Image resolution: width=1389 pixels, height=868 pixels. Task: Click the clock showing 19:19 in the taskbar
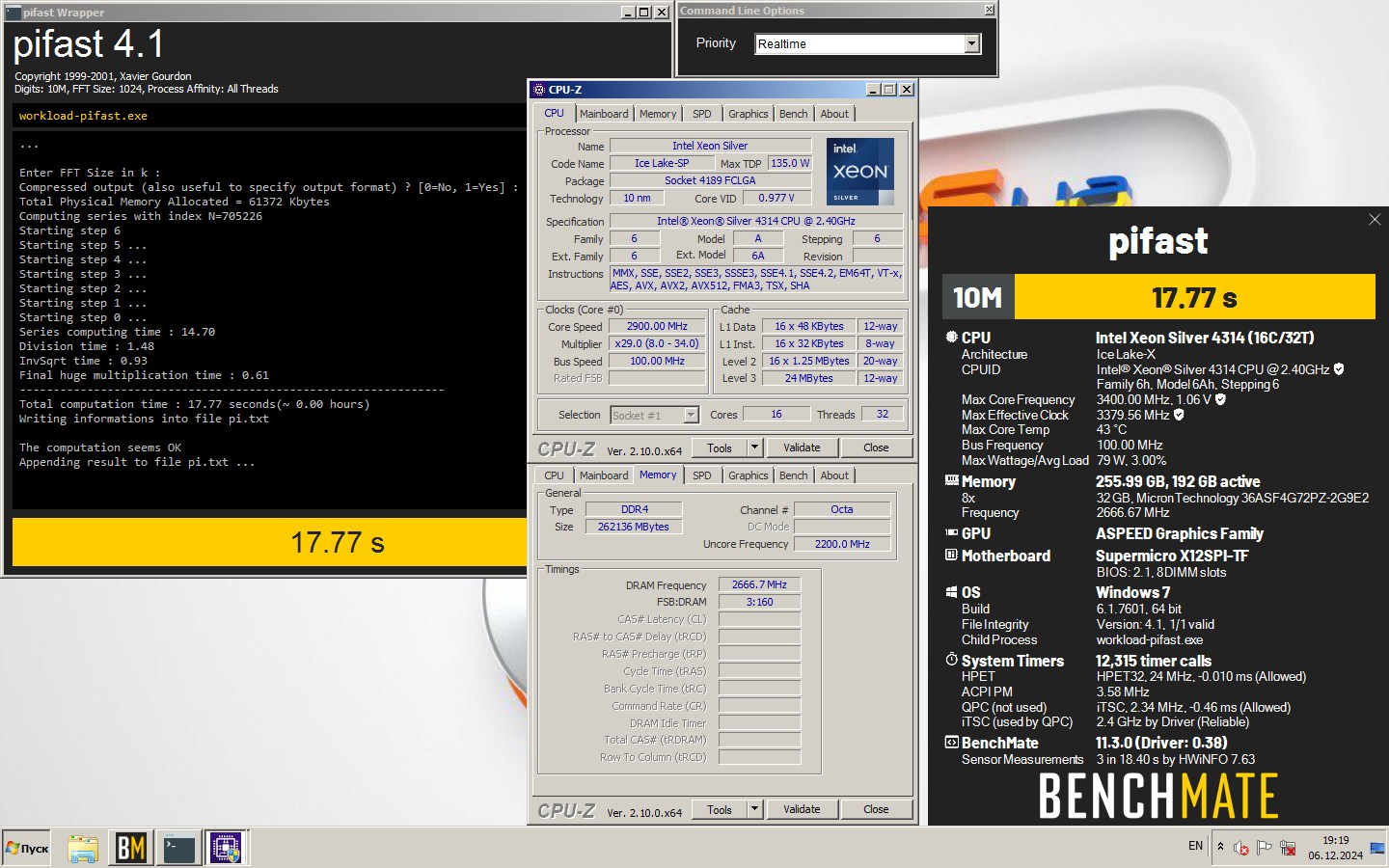click(1336, 840)
